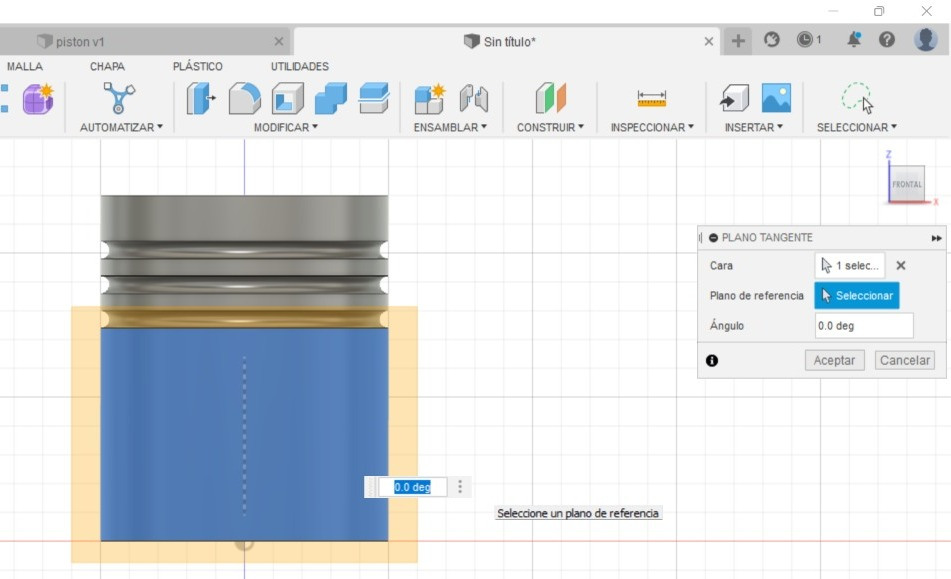
Task: Select the Offset Face tool icon
Action: tap(374, 98)
